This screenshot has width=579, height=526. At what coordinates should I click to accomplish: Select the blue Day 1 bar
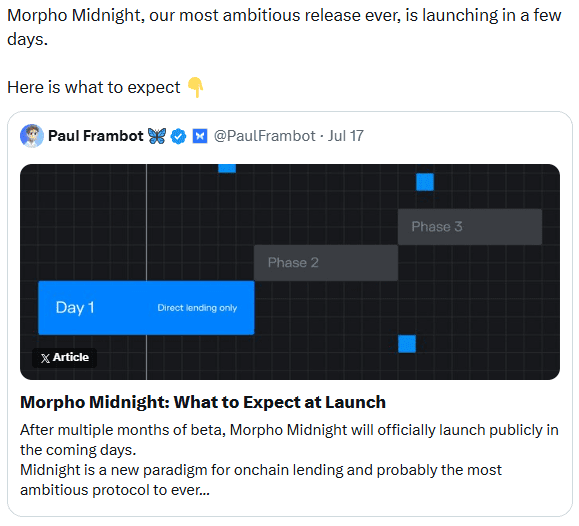pyautogui.click(x=146, y=308)
